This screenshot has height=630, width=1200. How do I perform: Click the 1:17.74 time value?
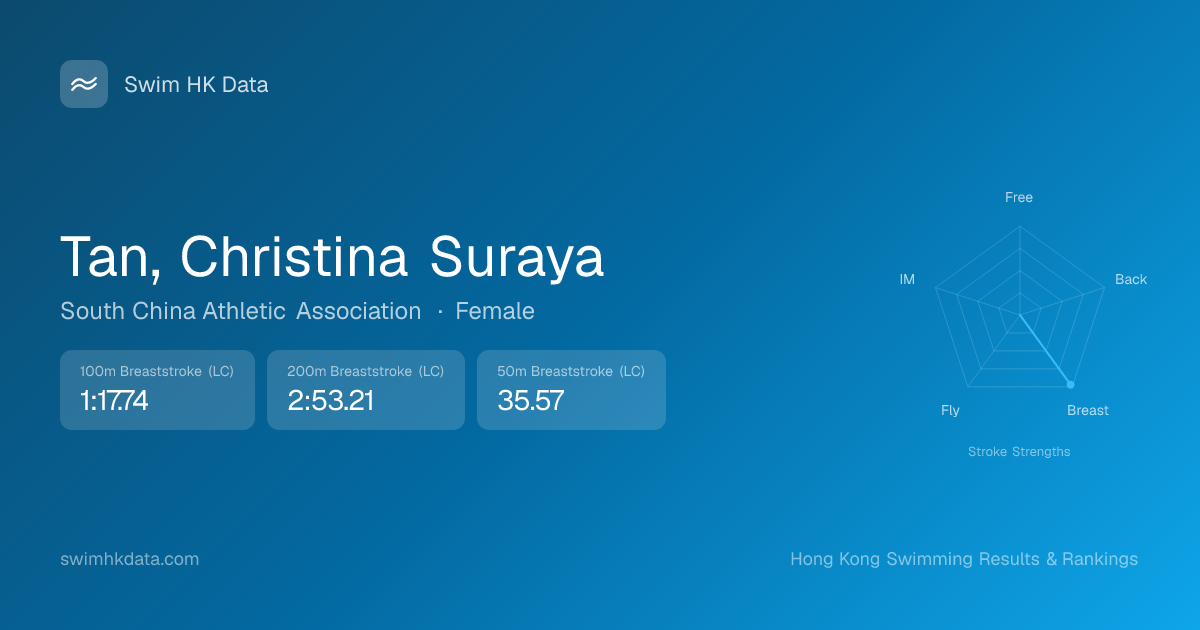[114, 401]
